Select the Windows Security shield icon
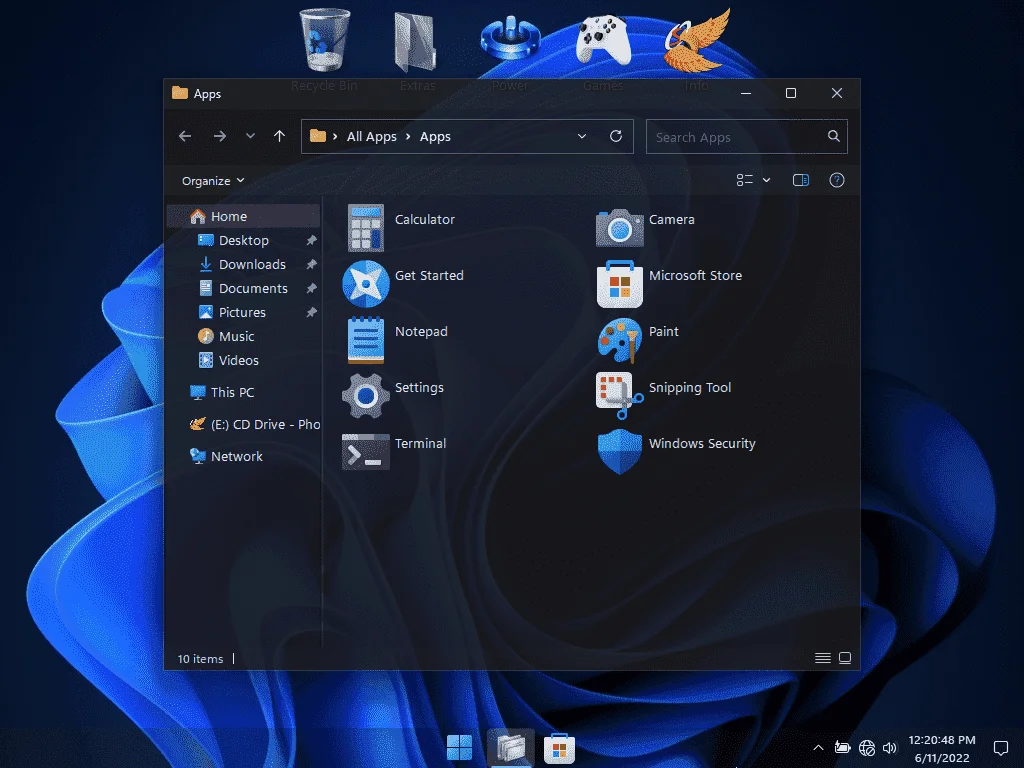The height and width of the screenshot is (768, 1024). [619, 451]
